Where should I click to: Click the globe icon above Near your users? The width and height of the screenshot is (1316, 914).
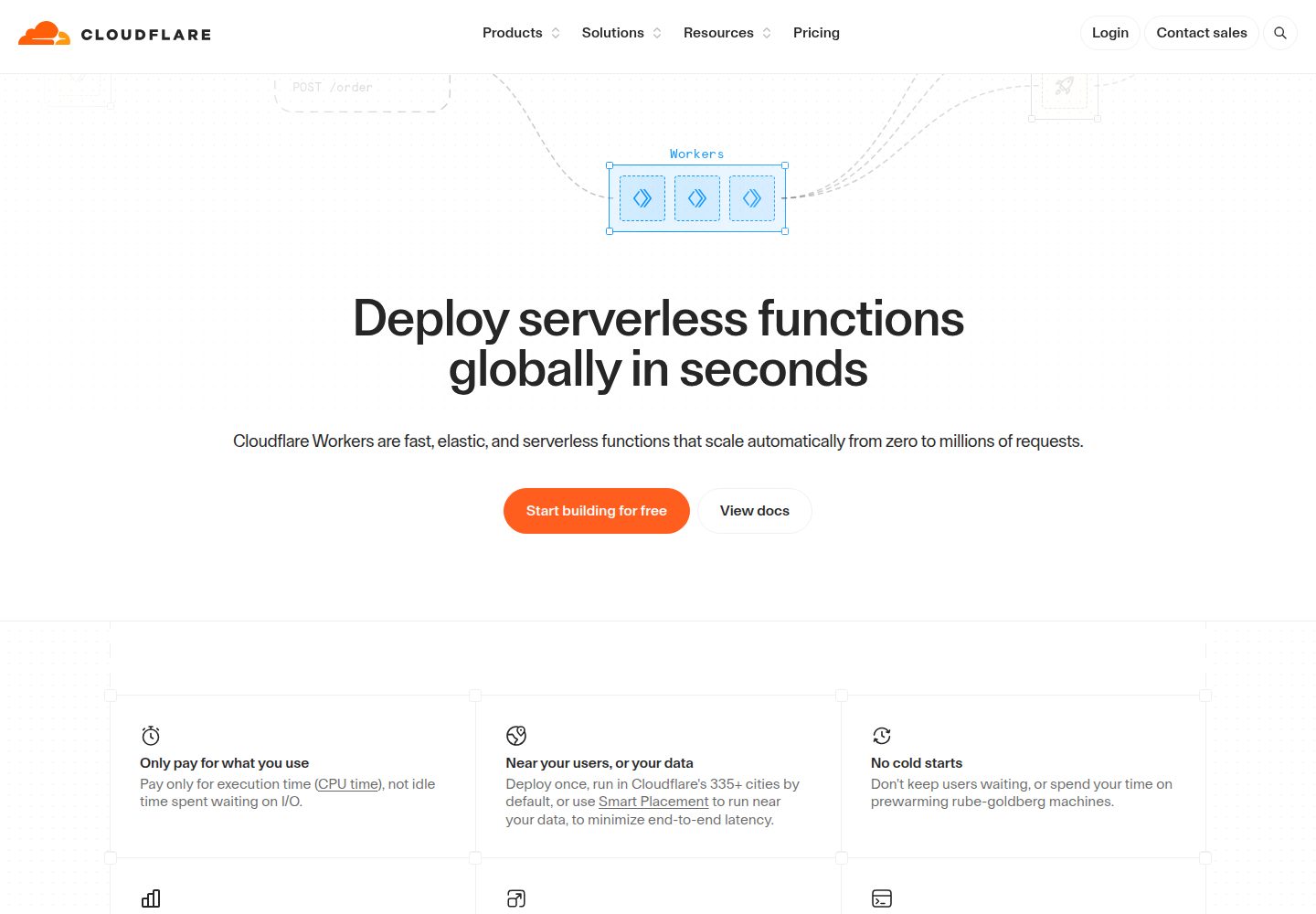[x=516, y=736]
